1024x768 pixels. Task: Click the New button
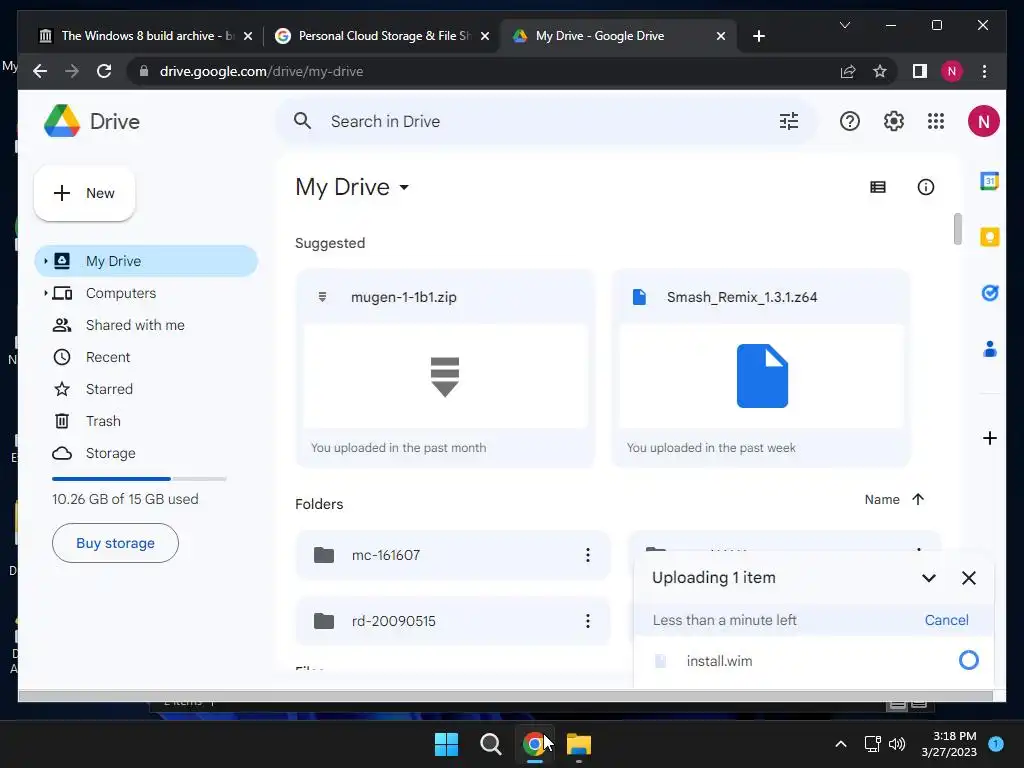click(x=84, y=193)
